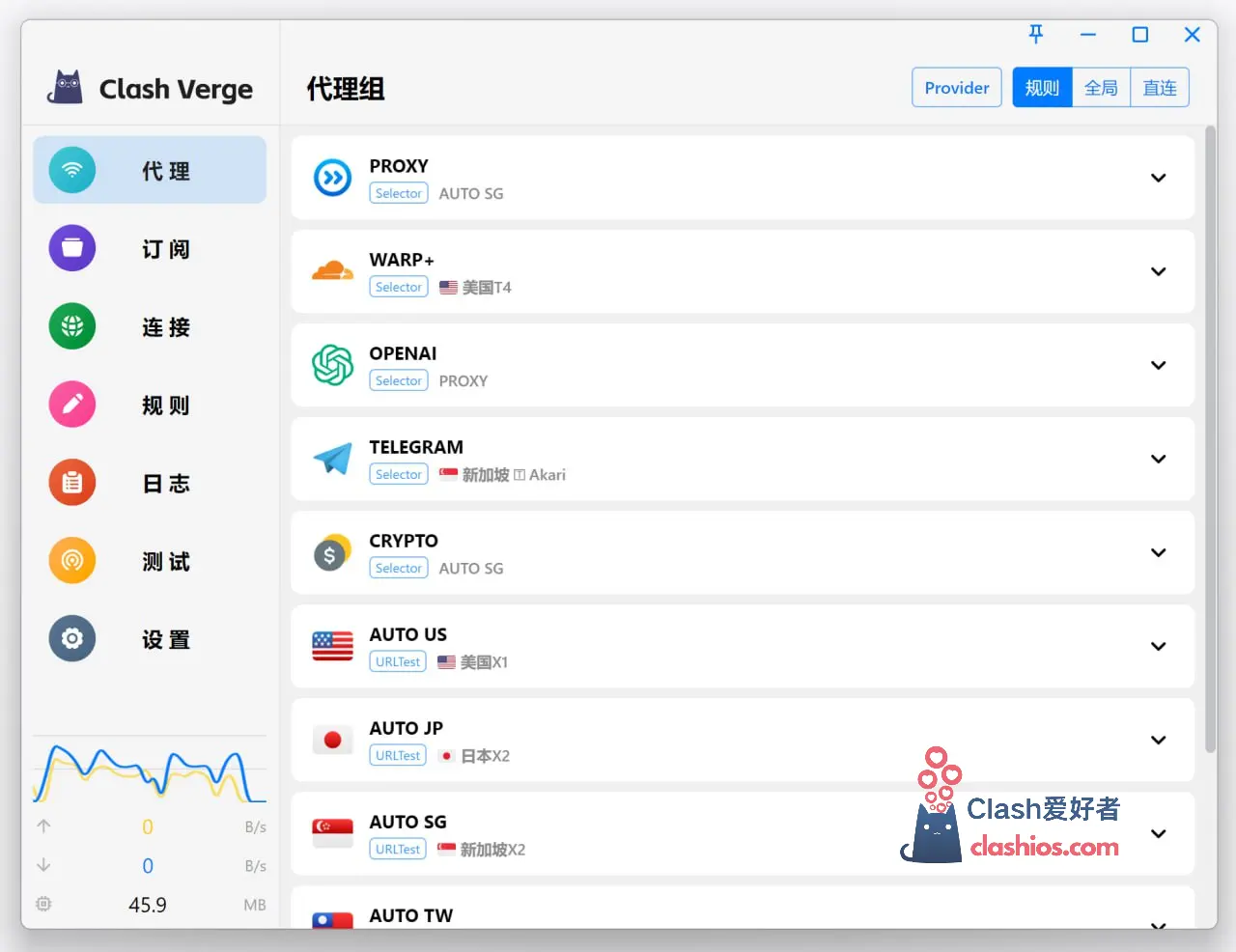
Task: Click the URLTest tag under AUTO SG
Action: (398, 849)
